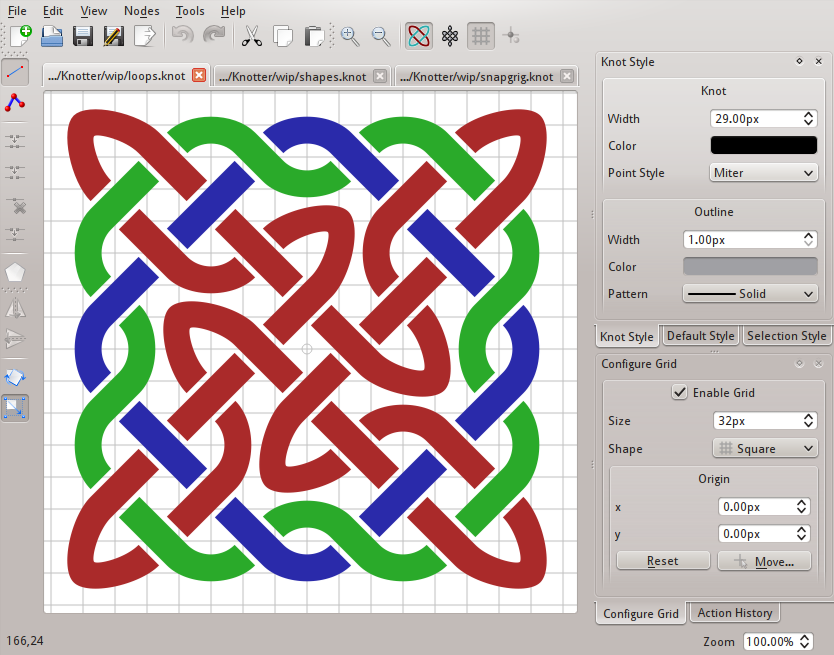
Task: Click the black knot Color swatch
Action: (763, 146)
